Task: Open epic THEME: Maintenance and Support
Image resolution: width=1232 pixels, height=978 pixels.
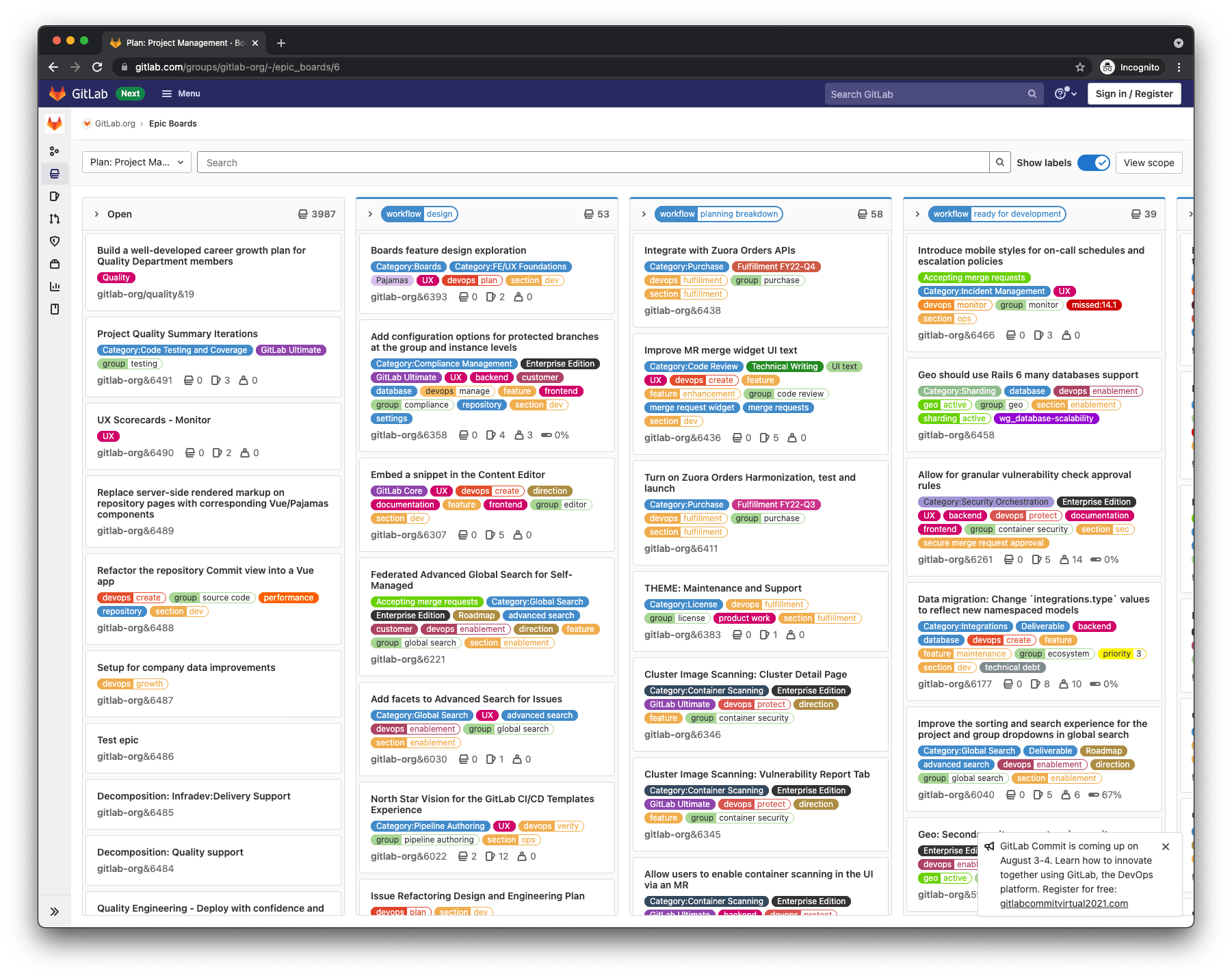Action: [x=723, y=588]
